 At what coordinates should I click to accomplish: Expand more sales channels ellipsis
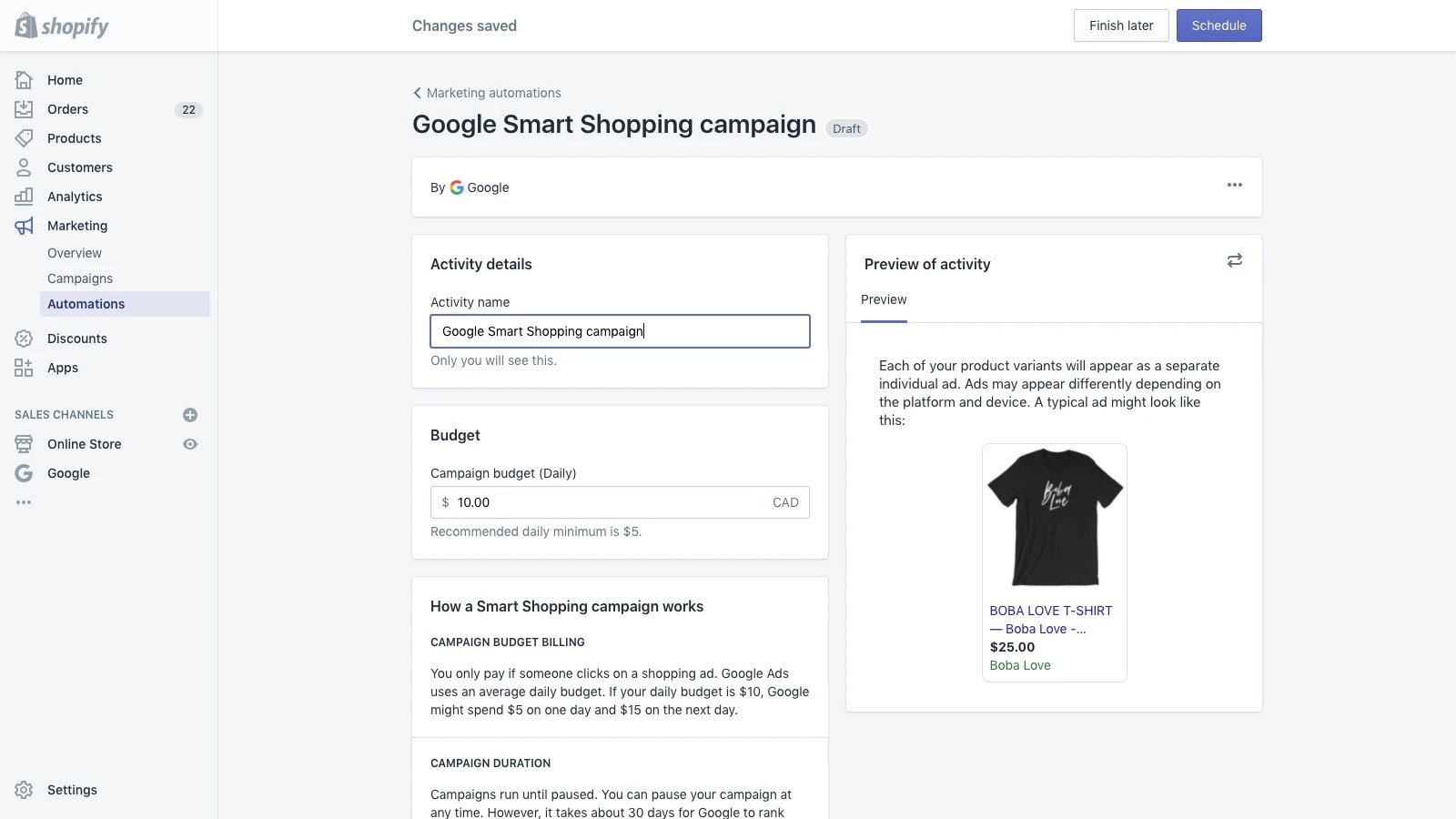click(24, 502)
